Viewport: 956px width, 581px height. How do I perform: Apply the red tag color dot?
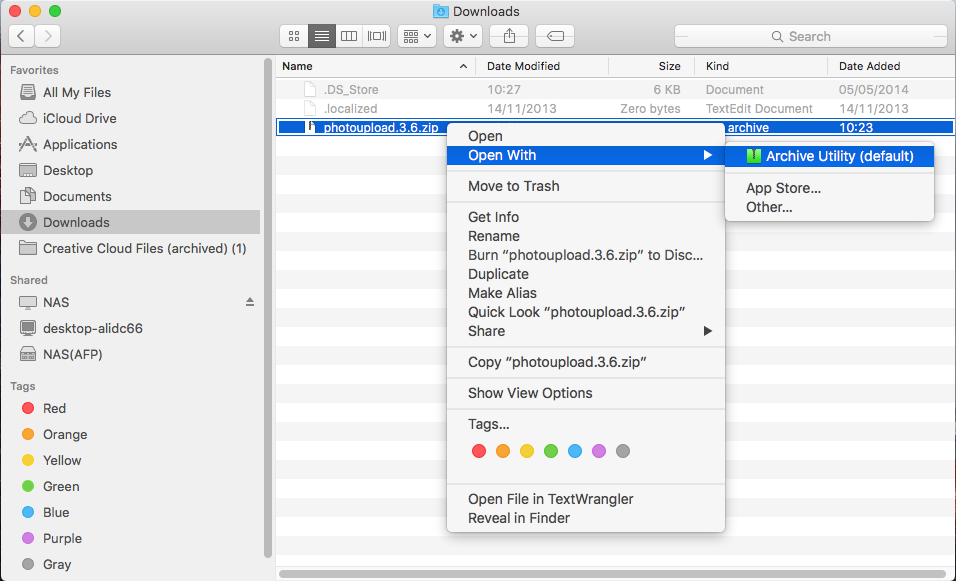478,451
